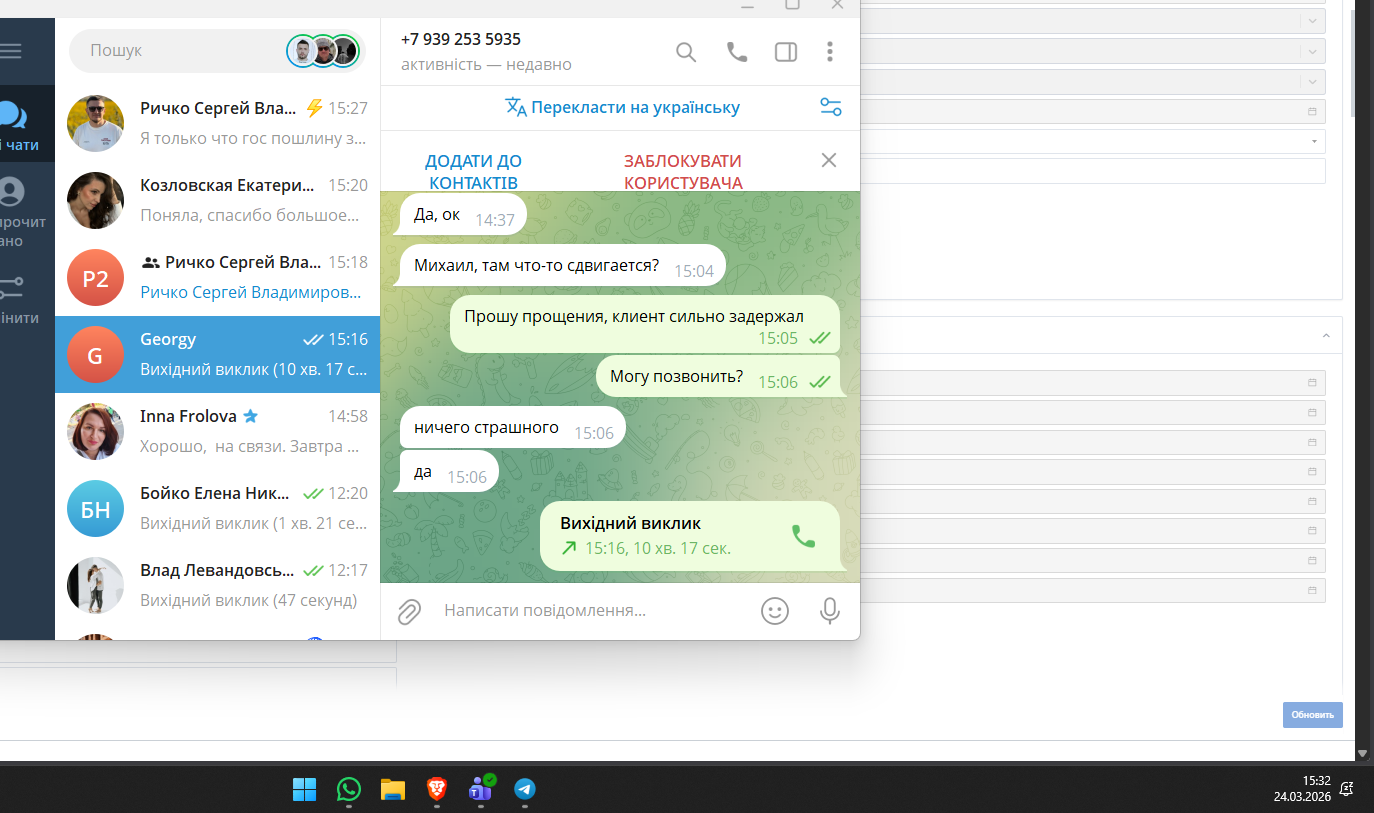This screenshot has width=1374, height=813.
Task: Click preview 'Поняла, спасибо большое...'
Action: [249, 215]
